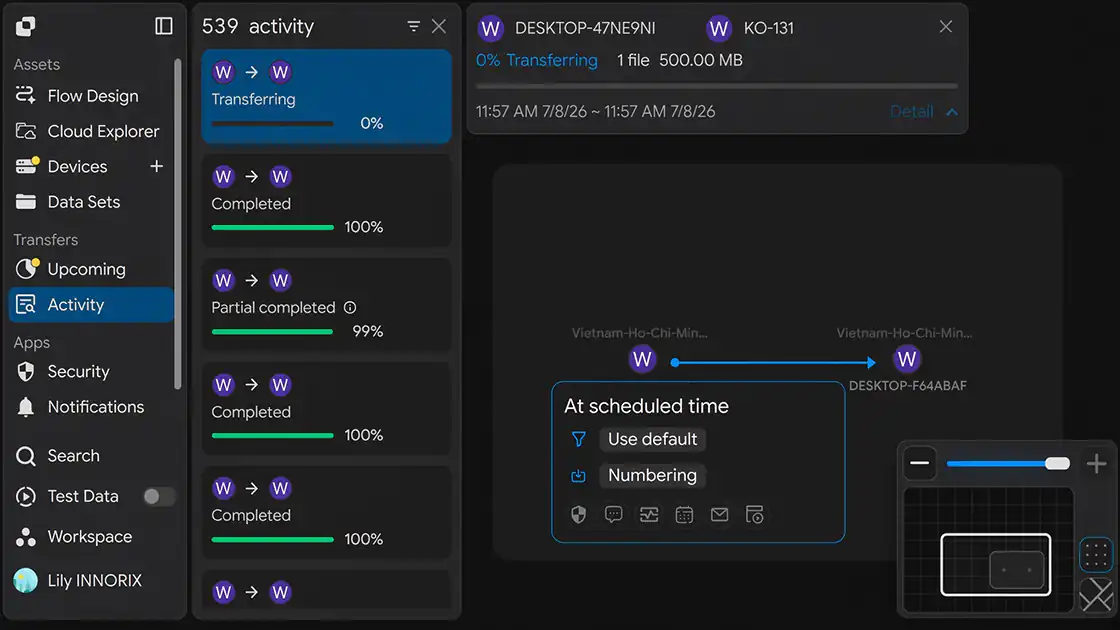Collapse the sidebar panel toggle icon
Viewport: 1120px width, 630px height.
164,26
